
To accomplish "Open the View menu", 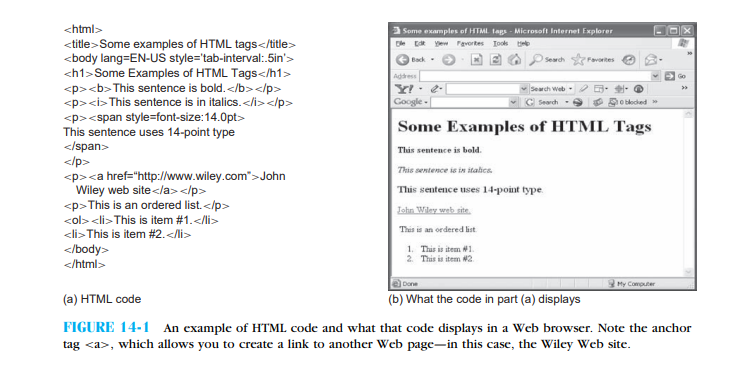I will [x=441, y=43].
